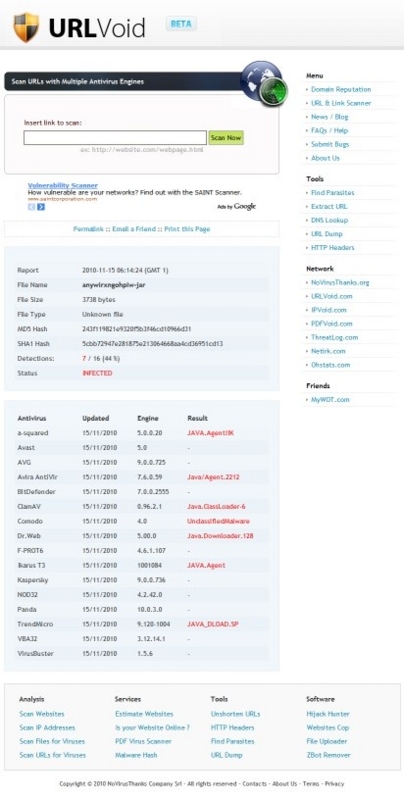Visit URLVoid.com network link
404x800 pixels.
(x=332, y=296)
